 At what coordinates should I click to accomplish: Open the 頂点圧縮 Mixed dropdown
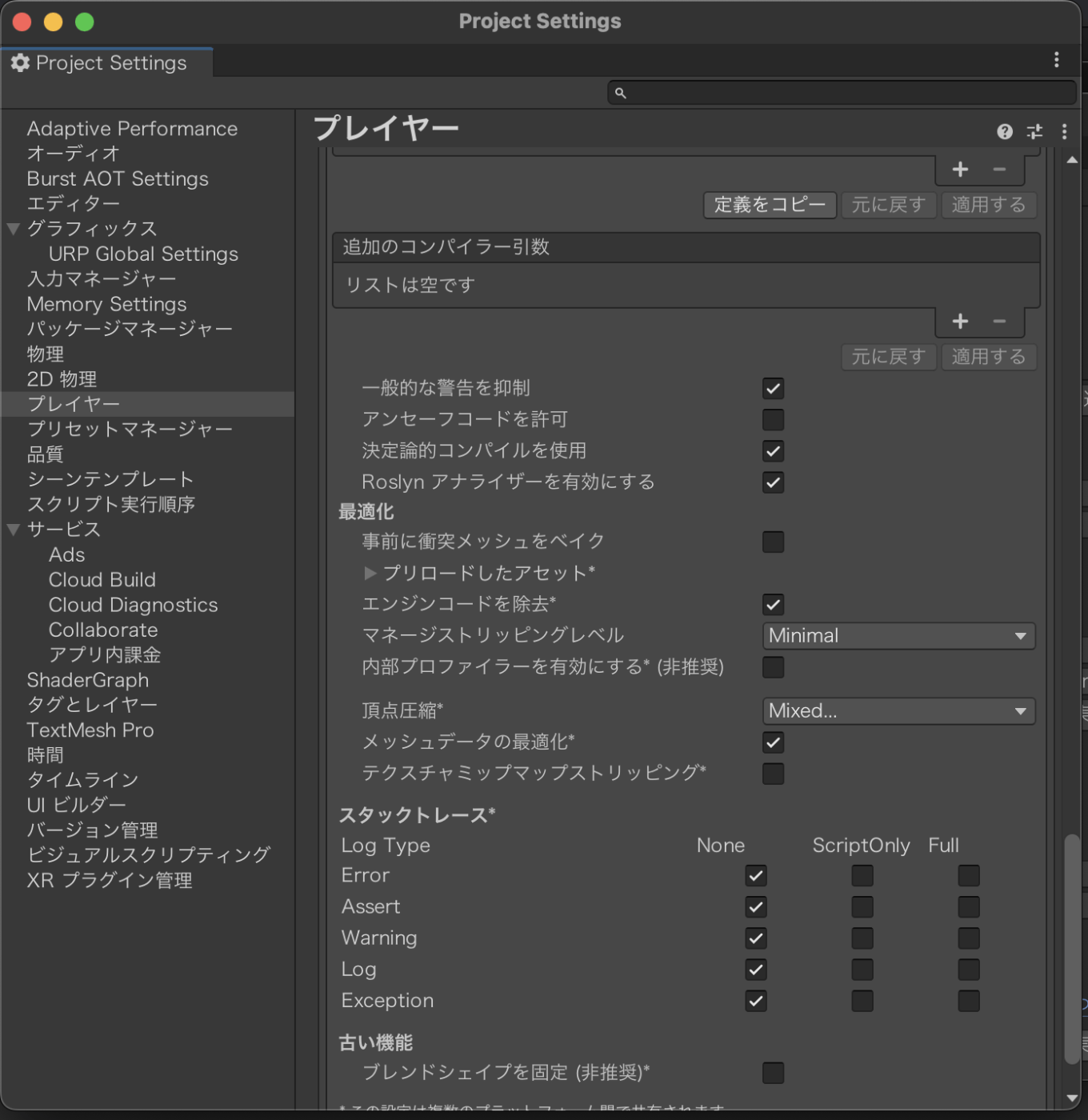coord(898,710)
